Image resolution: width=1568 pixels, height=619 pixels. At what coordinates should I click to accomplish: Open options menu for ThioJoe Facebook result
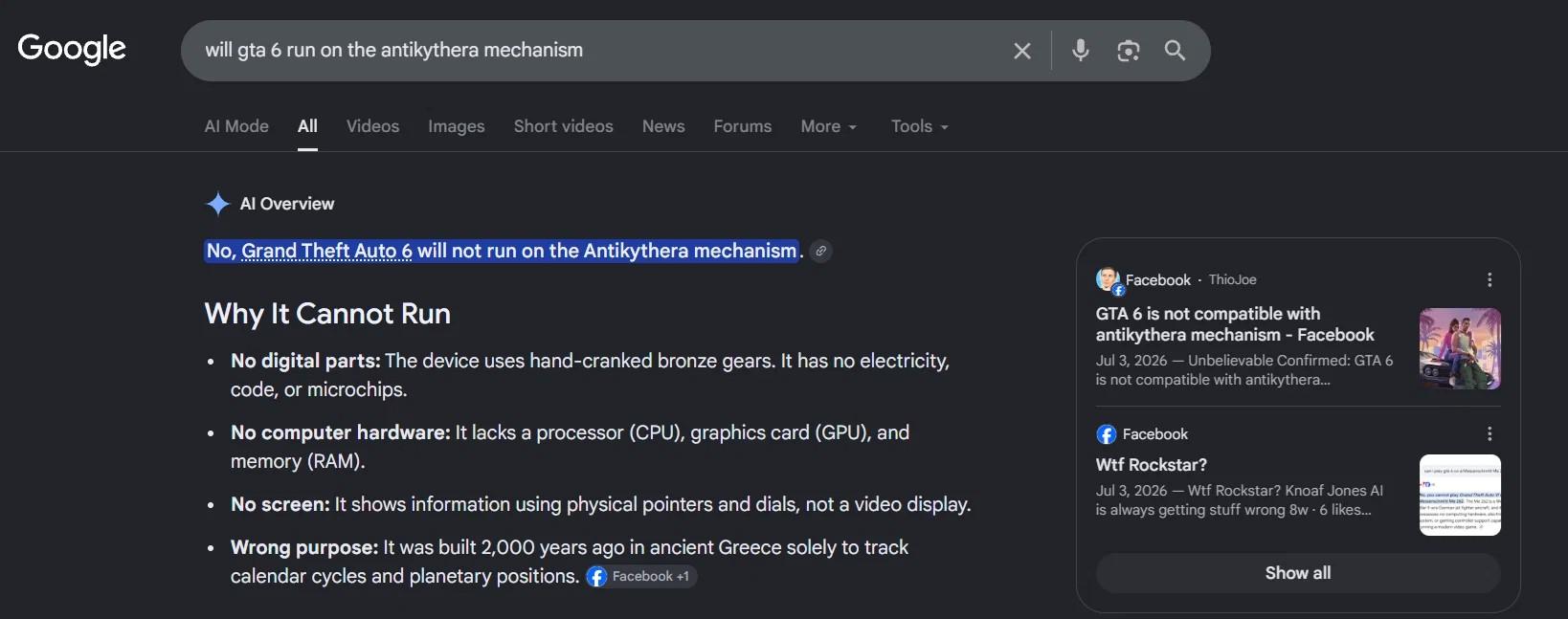point(1490,279)
